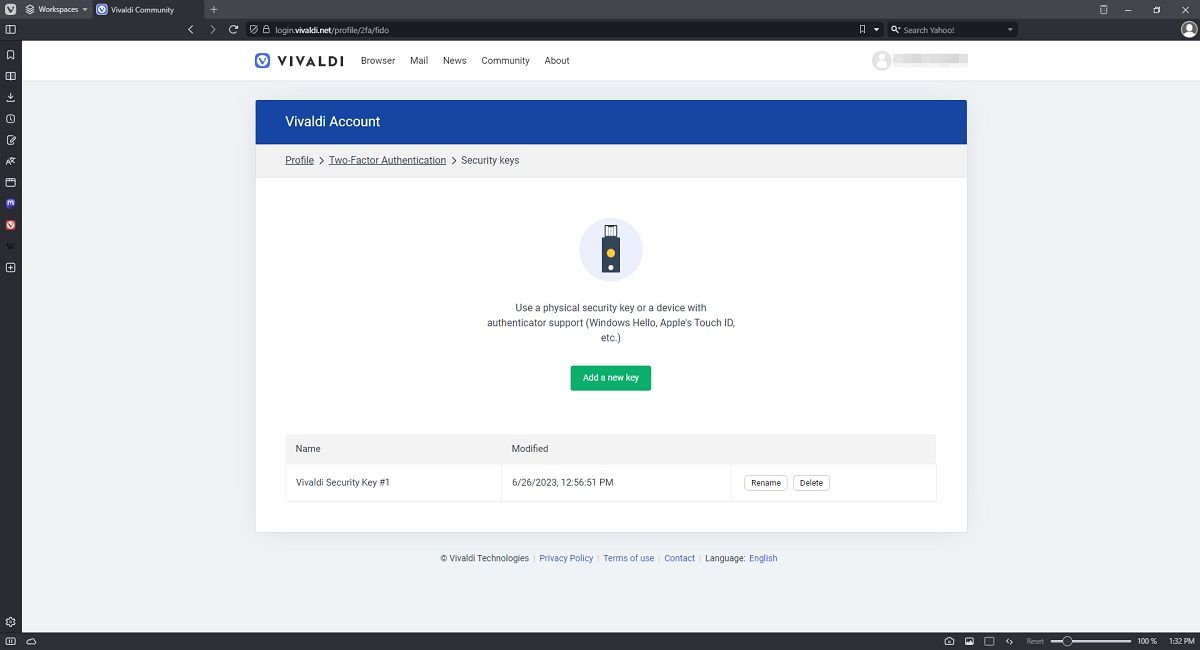
Task: Open the Notes panel
Action: tap(10, 140)
